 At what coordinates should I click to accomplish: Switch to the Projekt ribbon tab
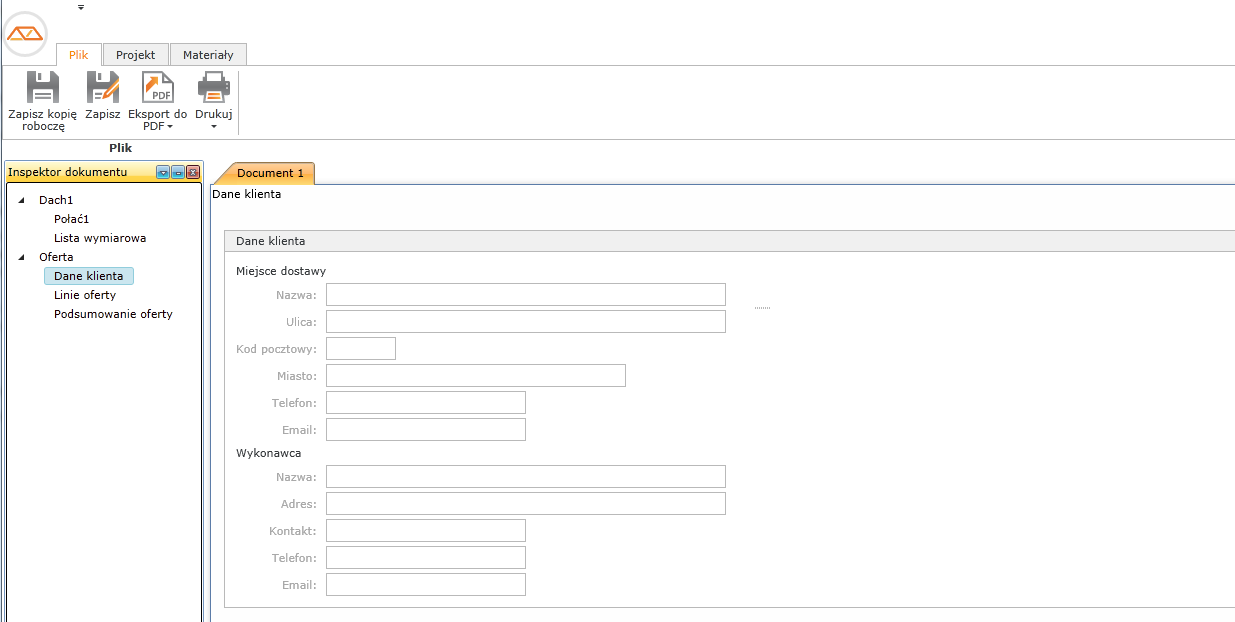(135, 55)
